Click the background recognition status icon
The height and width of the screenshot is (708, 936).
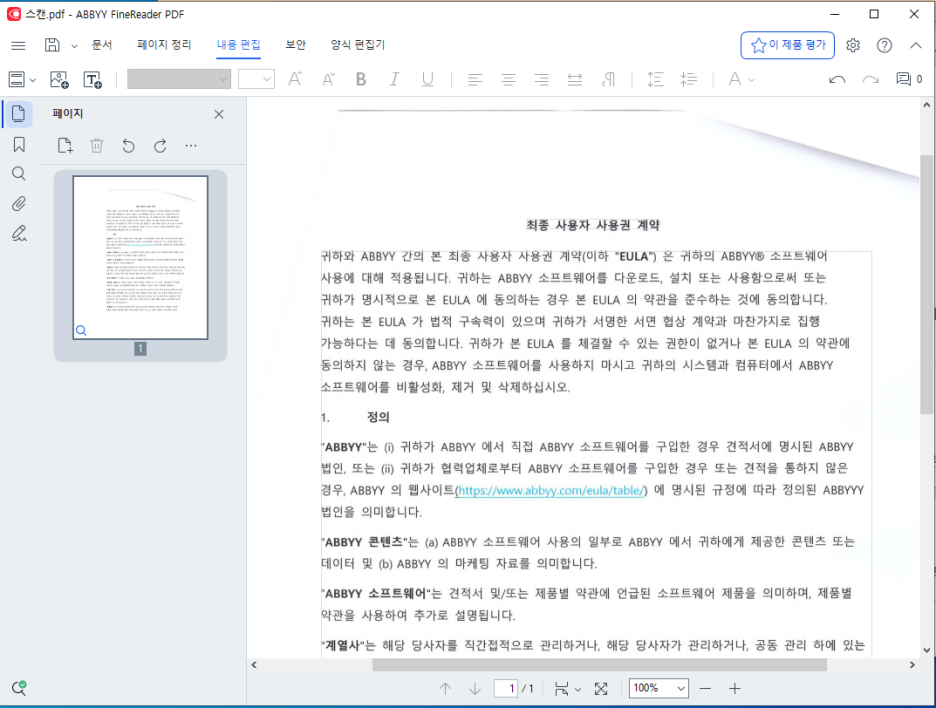pos(19,688)
